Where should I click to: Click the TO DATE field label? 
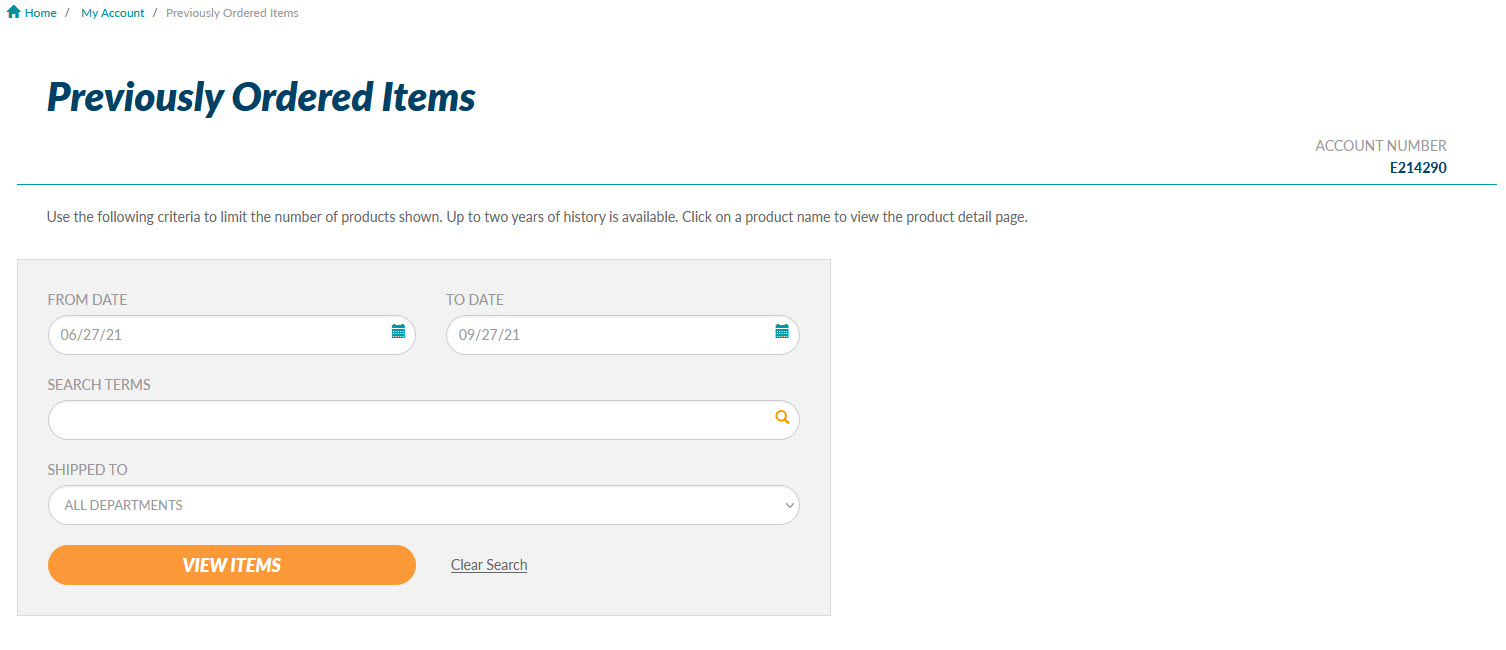point(475,300)
